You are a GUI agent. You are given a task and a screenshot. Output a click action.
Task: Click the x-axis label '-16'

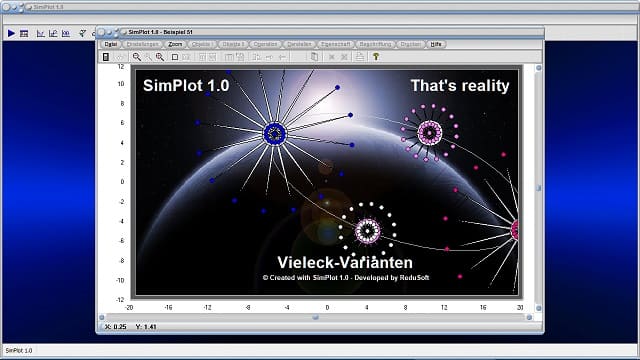point(168,308)
